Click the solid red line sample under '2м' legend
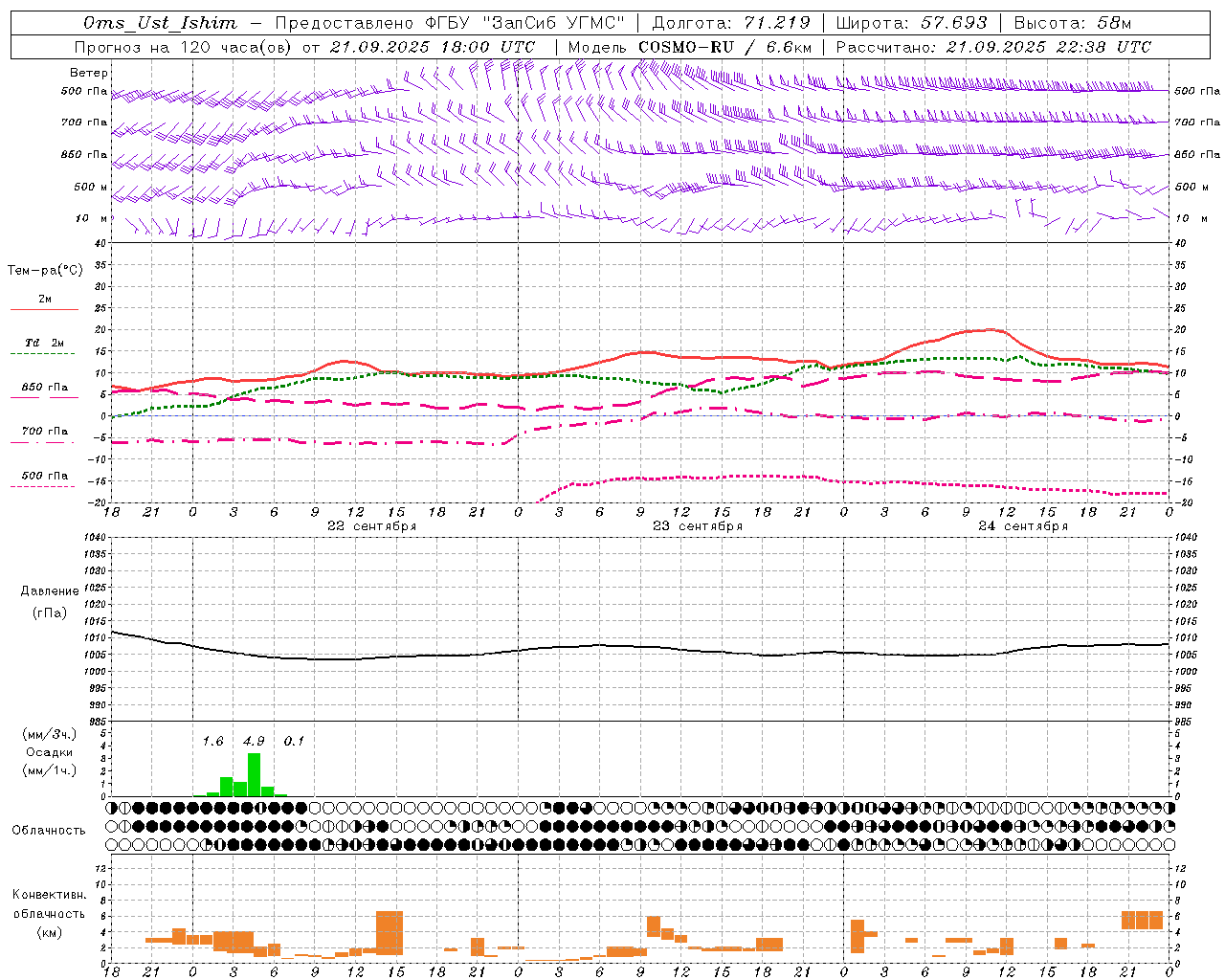The width and height of the screenshot is (1225, 980). pos(44,309)
